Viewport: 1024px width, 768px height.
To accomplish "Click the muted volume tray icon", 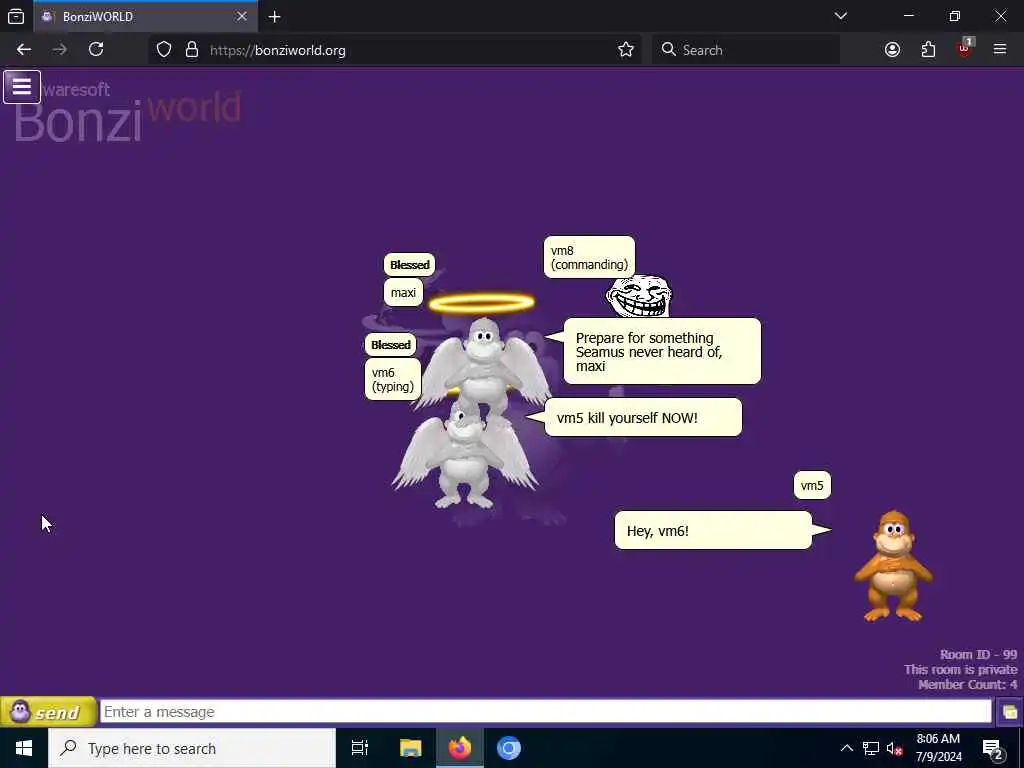I will (894, 749).
